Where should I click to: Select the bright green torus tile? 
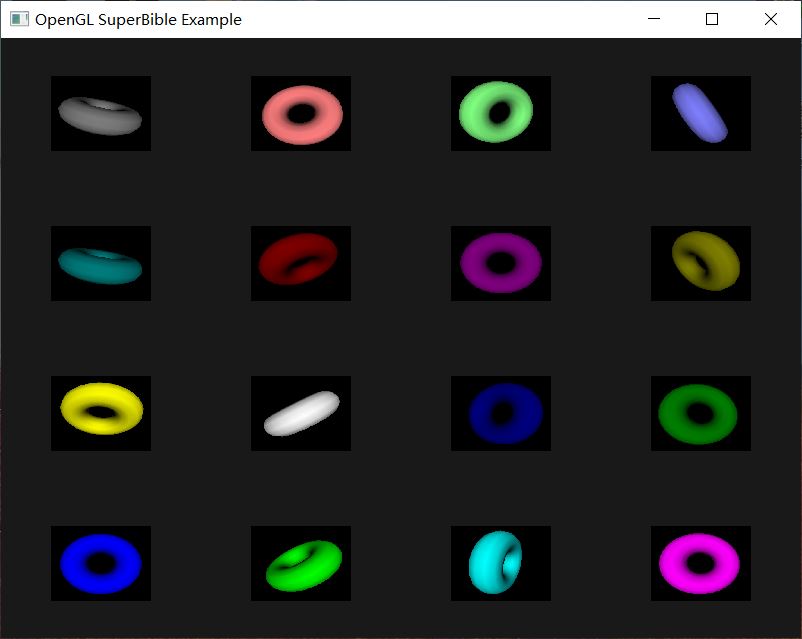coord(301,563)
